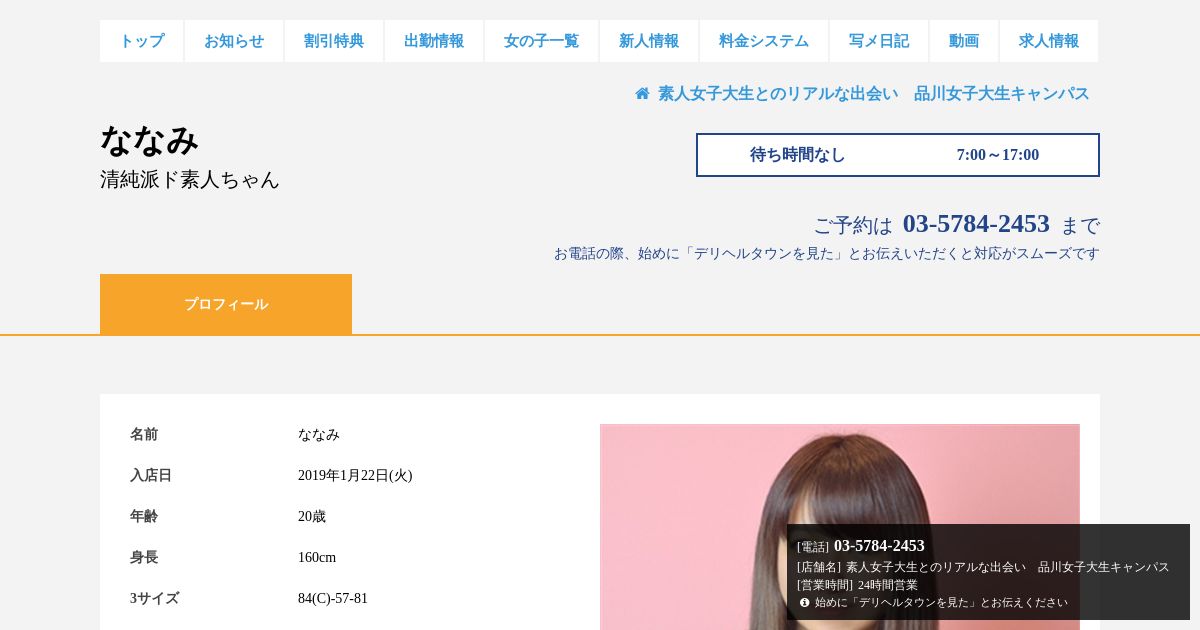The image size is (1200, 630).
Task: Click the 店舗名 line in dark overlay
Action: pyautogui.click(x=983, y=567)
